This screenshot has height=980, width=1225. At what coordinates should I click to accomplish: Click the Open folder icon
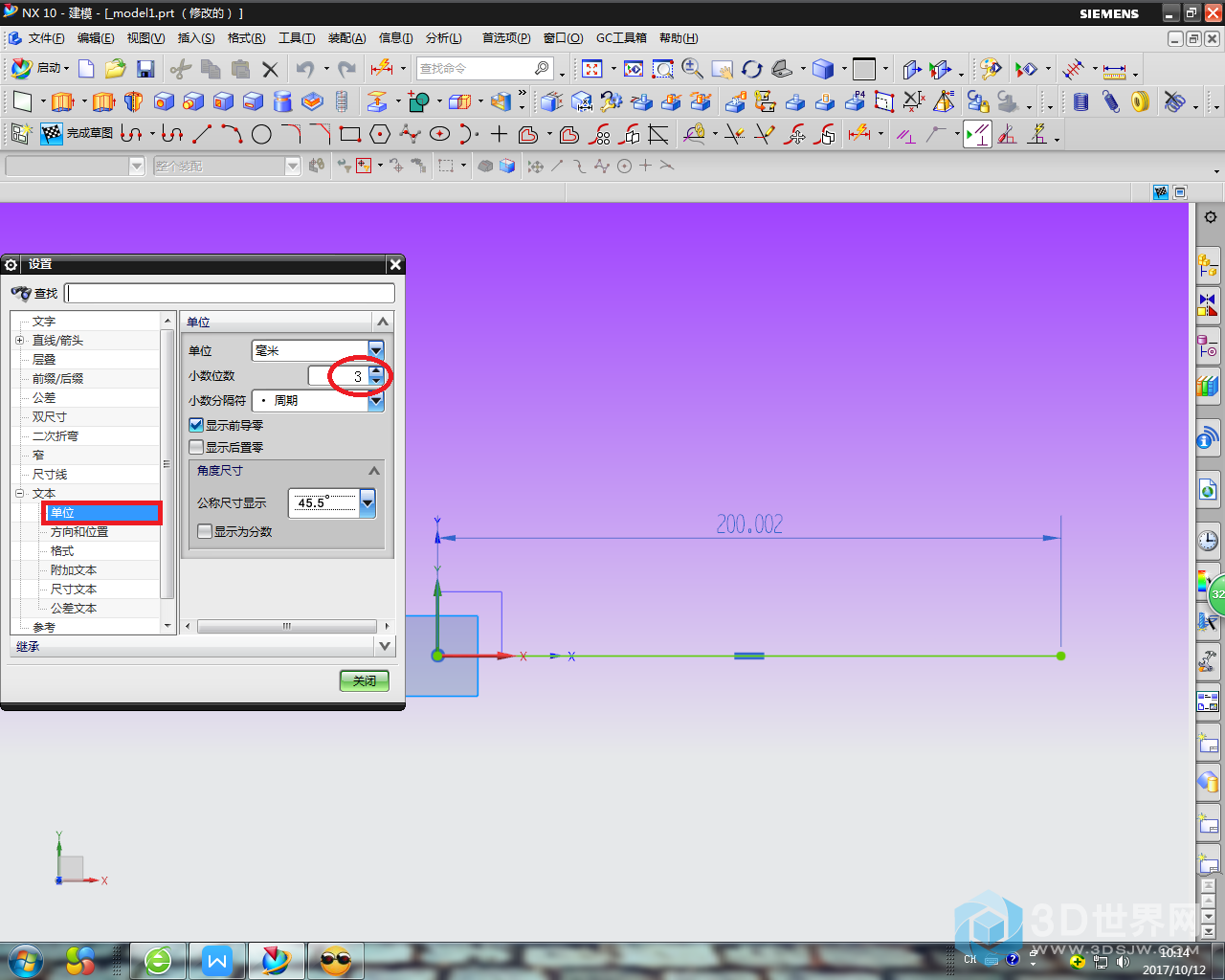116,69
